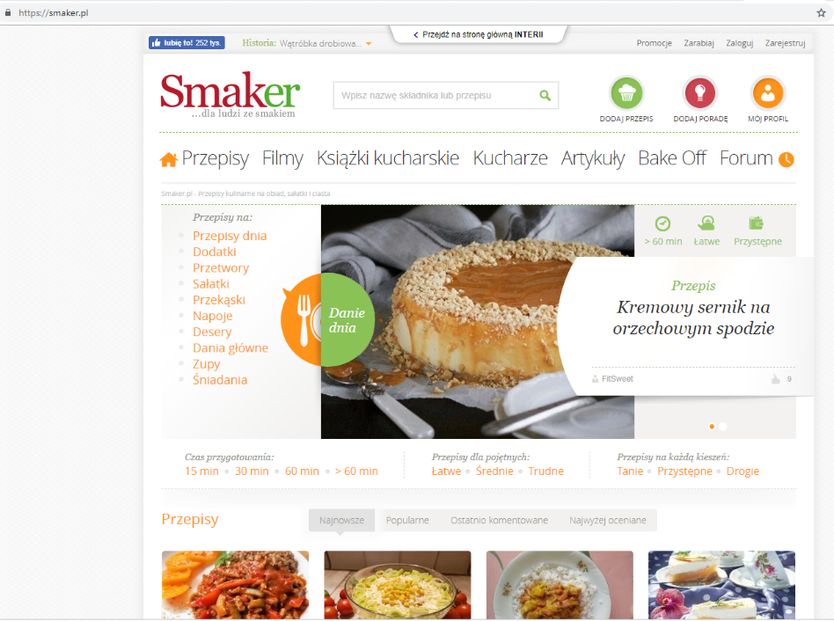Image resolution: width=834 pixels, height=621 pixels.
Task: Click the orange home icon
Action: pos(169,159)
